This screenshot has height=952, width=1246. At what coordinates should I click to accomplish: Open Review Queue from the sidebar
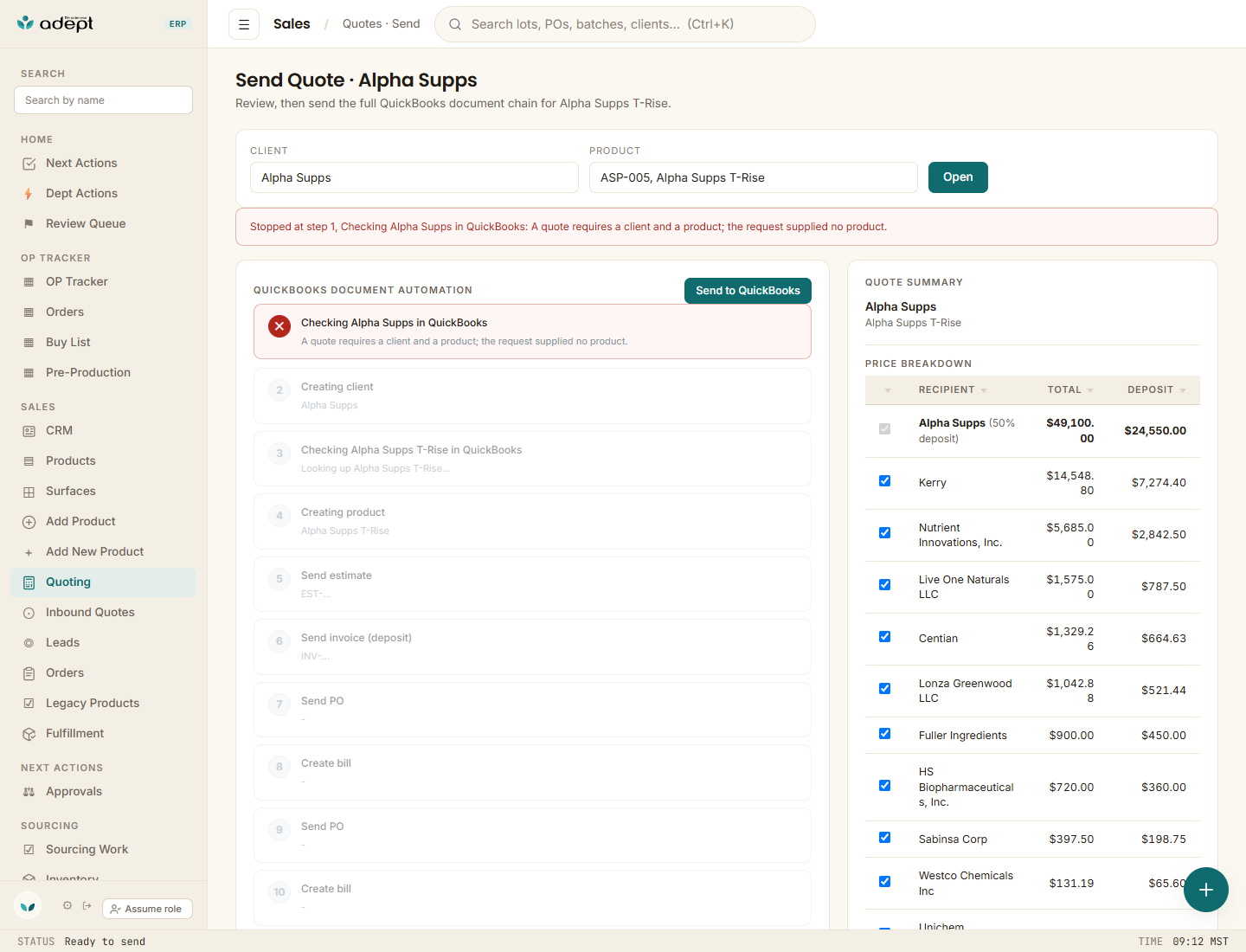(x=104, y=224)
